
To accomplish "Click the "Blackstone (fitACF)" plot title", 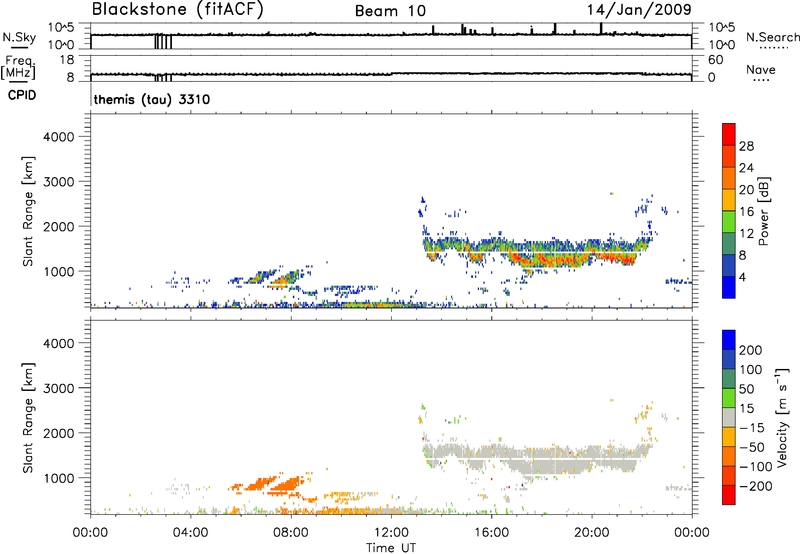I will [x=178, y=10].
